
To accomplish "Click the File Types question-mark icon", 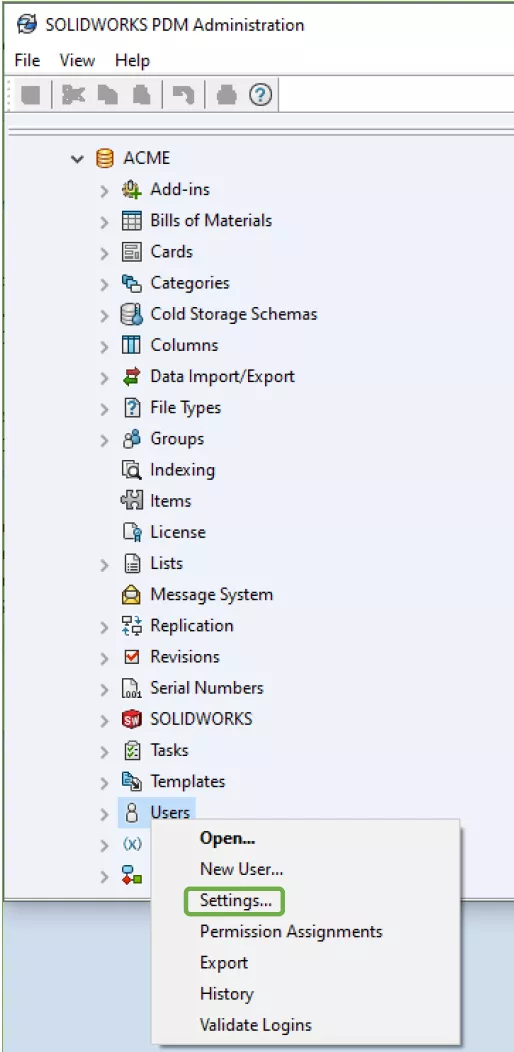I will click(x=132, y=407).
